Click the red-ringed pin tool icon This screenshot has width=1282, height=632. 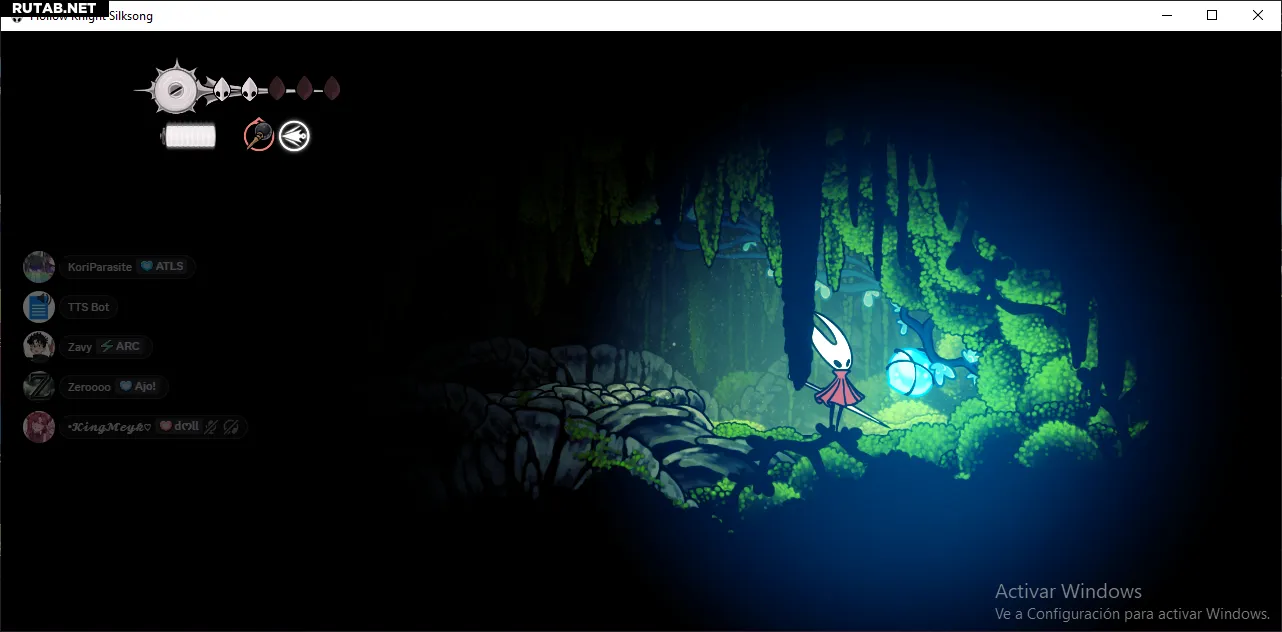point(259,135)
